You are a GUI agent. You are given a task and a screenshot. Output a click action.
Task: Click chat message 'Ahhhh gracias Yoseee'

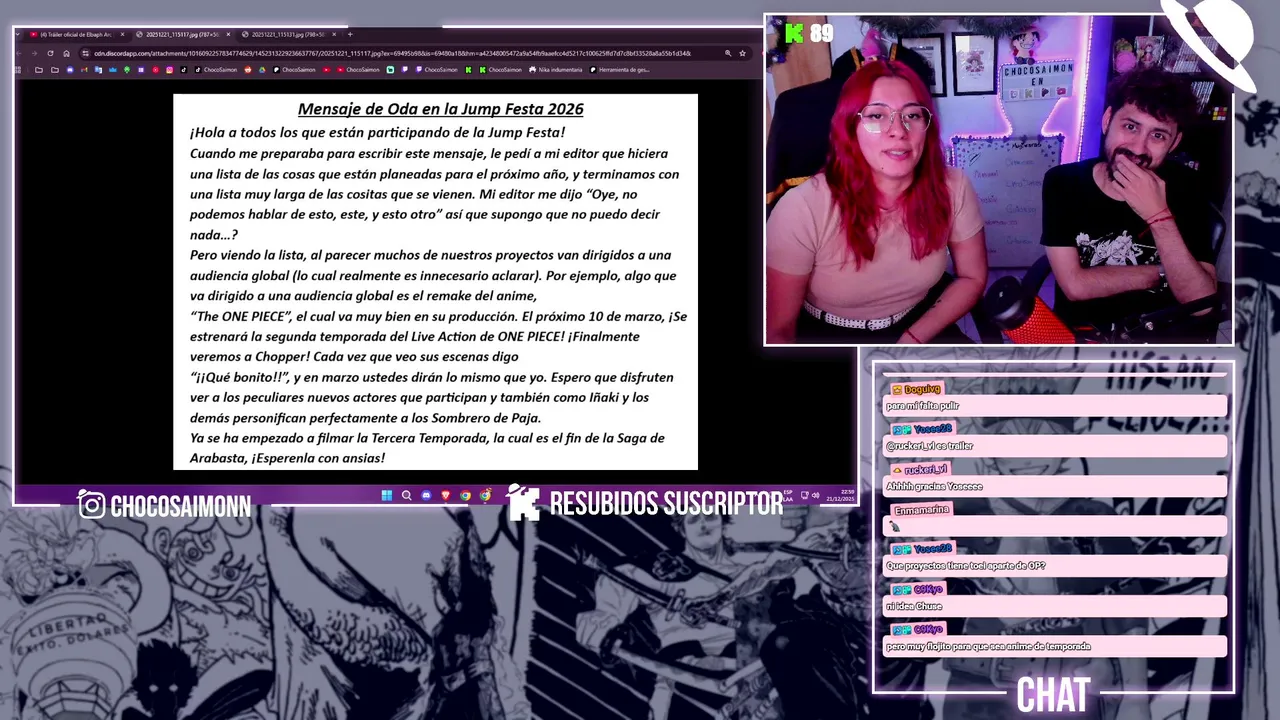[934, 486]
